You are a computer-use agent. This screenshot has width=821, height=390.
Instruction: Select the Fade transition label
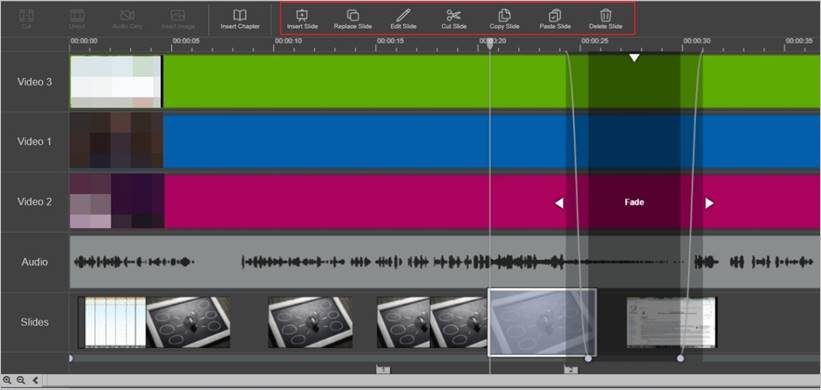pos(634,202)
